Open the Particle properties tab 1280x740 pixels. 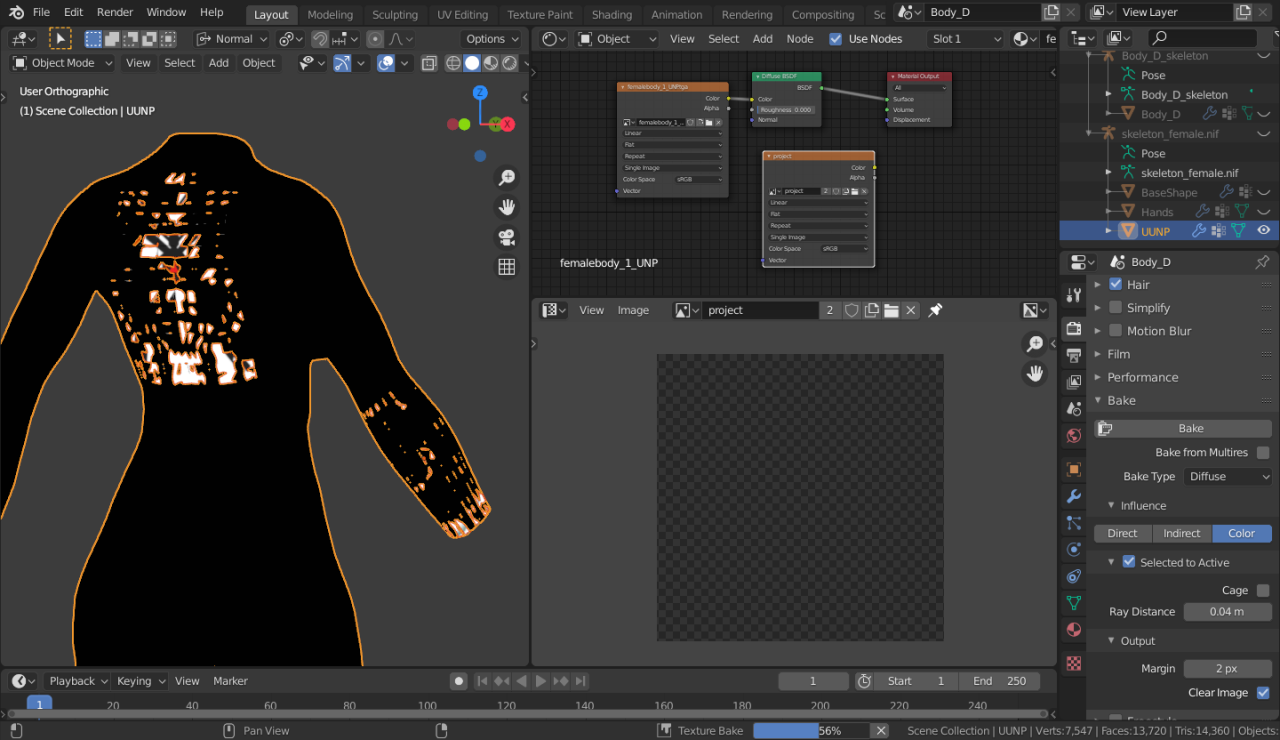tap(1074, 522)
